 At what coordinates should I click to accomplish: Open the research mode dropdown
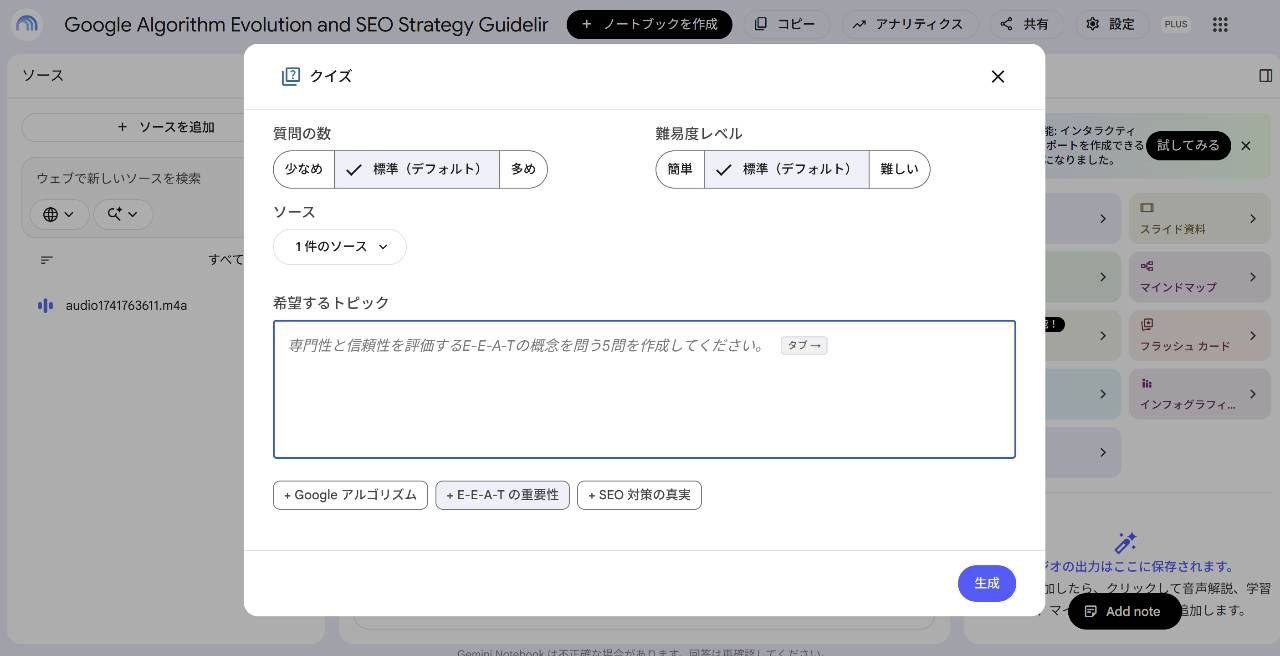123,214
